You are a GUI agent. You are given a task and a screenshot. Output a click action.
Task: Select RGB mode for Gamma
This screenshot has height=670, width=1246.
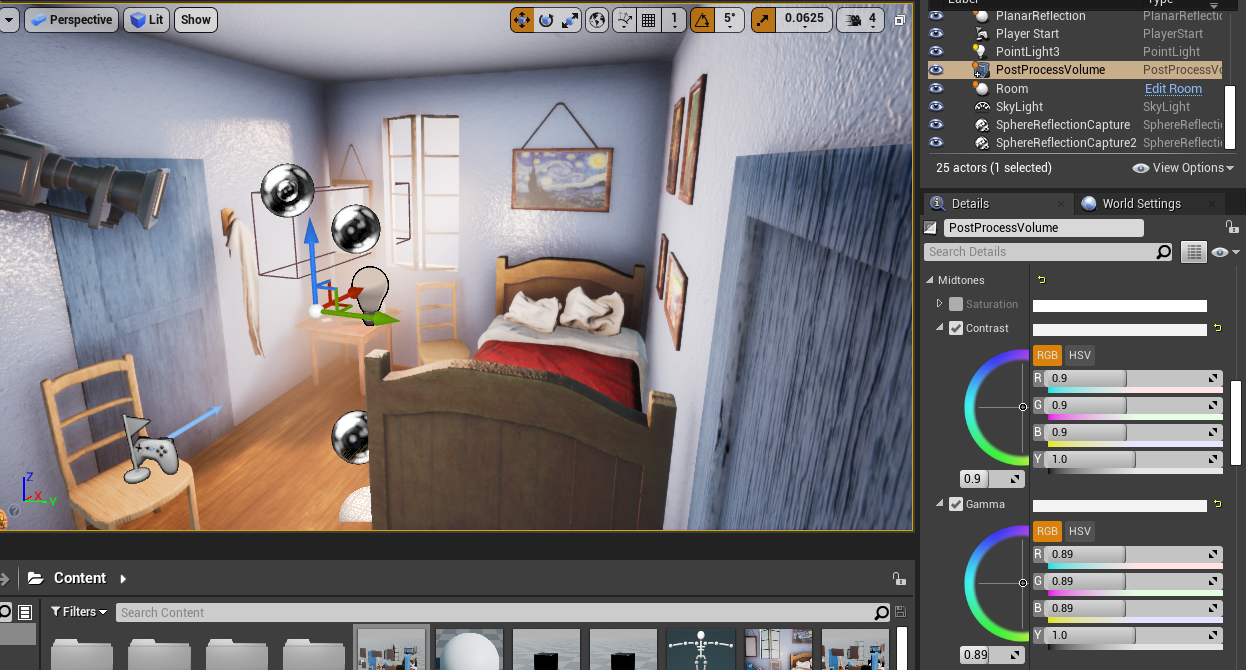click(x=1047, y=531)
